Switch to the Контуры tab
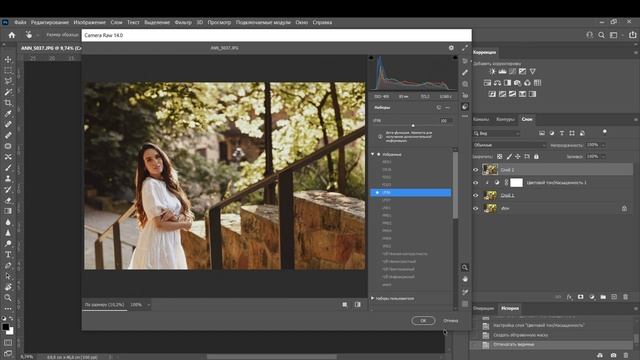640x360 pixels. point(505,119)
